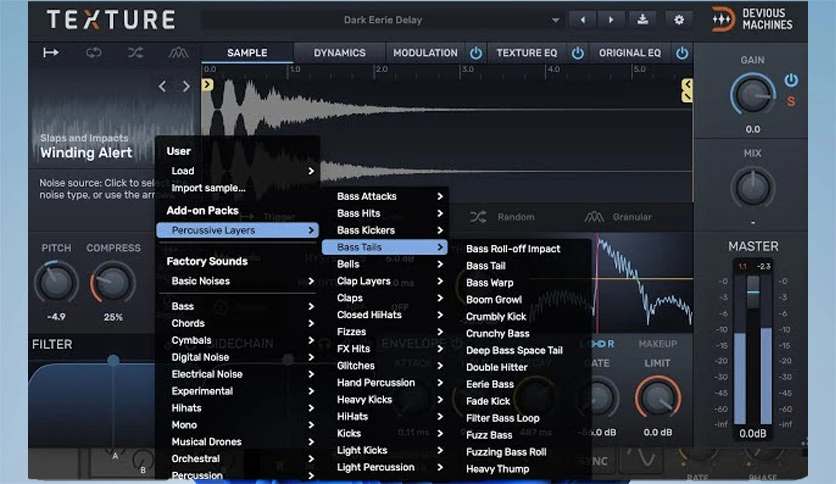Image resolution: width=836 pixels, height=484 pixels.
Task: Select Heavy Thump sample
Action: coord(497,469)
